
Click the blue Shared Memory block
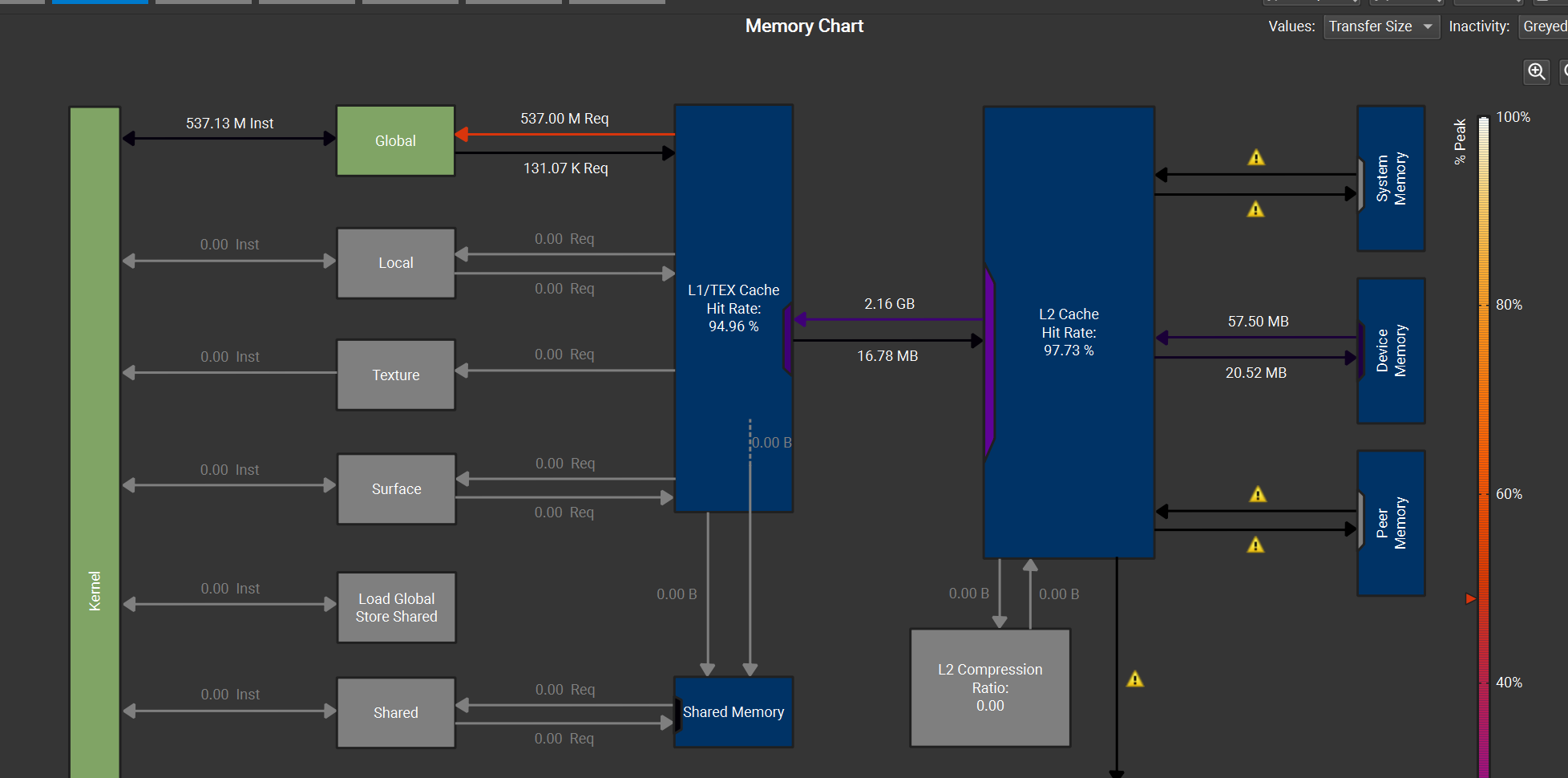(x=733, y=712)
